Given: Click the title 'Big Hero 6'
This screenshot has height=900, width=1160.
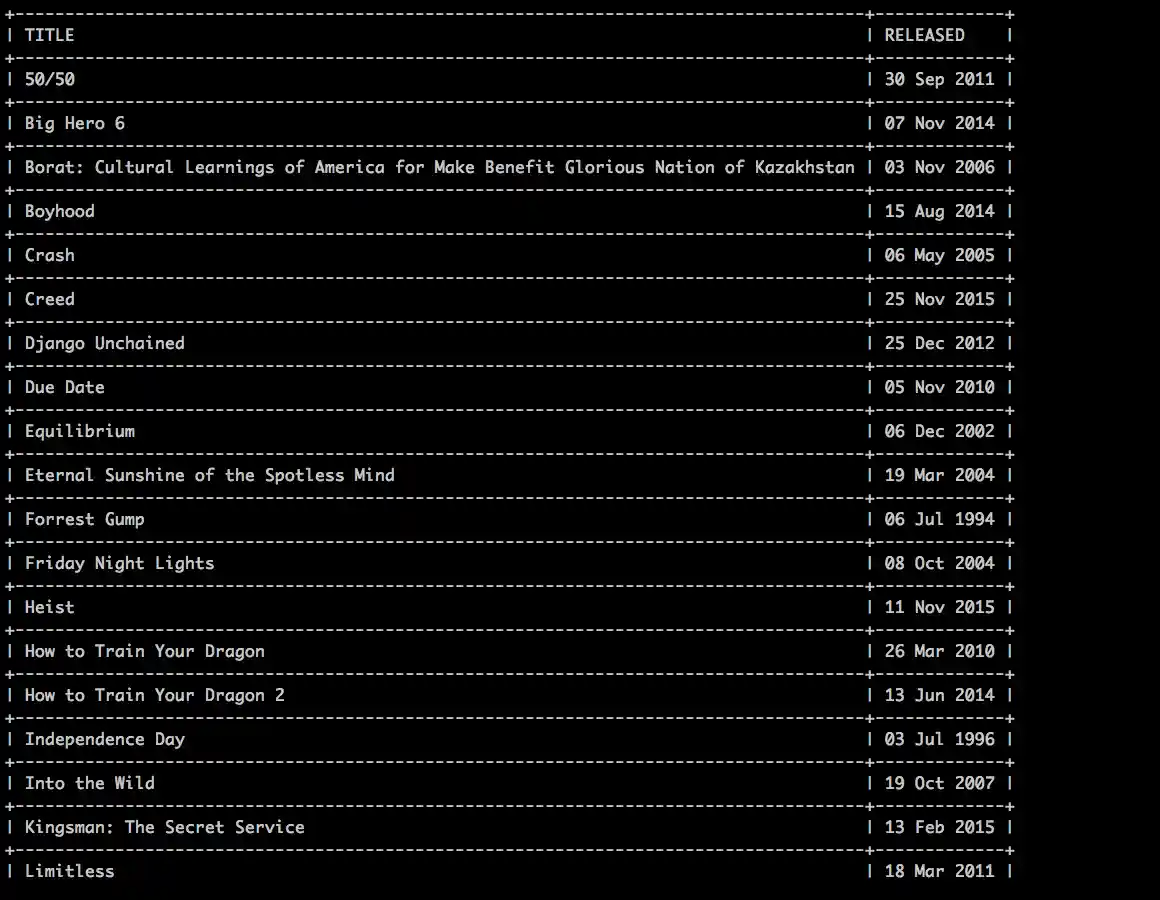Looking at the screenshot, I should pos(75,124).
